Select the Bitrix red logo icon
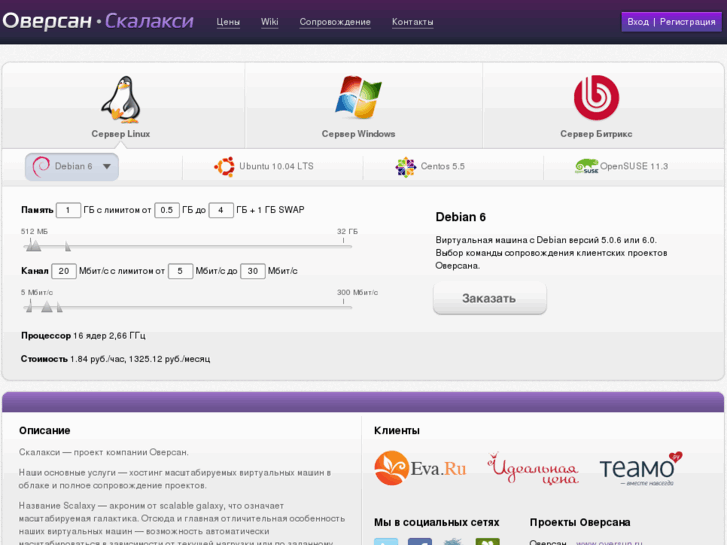Viewport: 727px width, 545px height. [x=596, y=97]
